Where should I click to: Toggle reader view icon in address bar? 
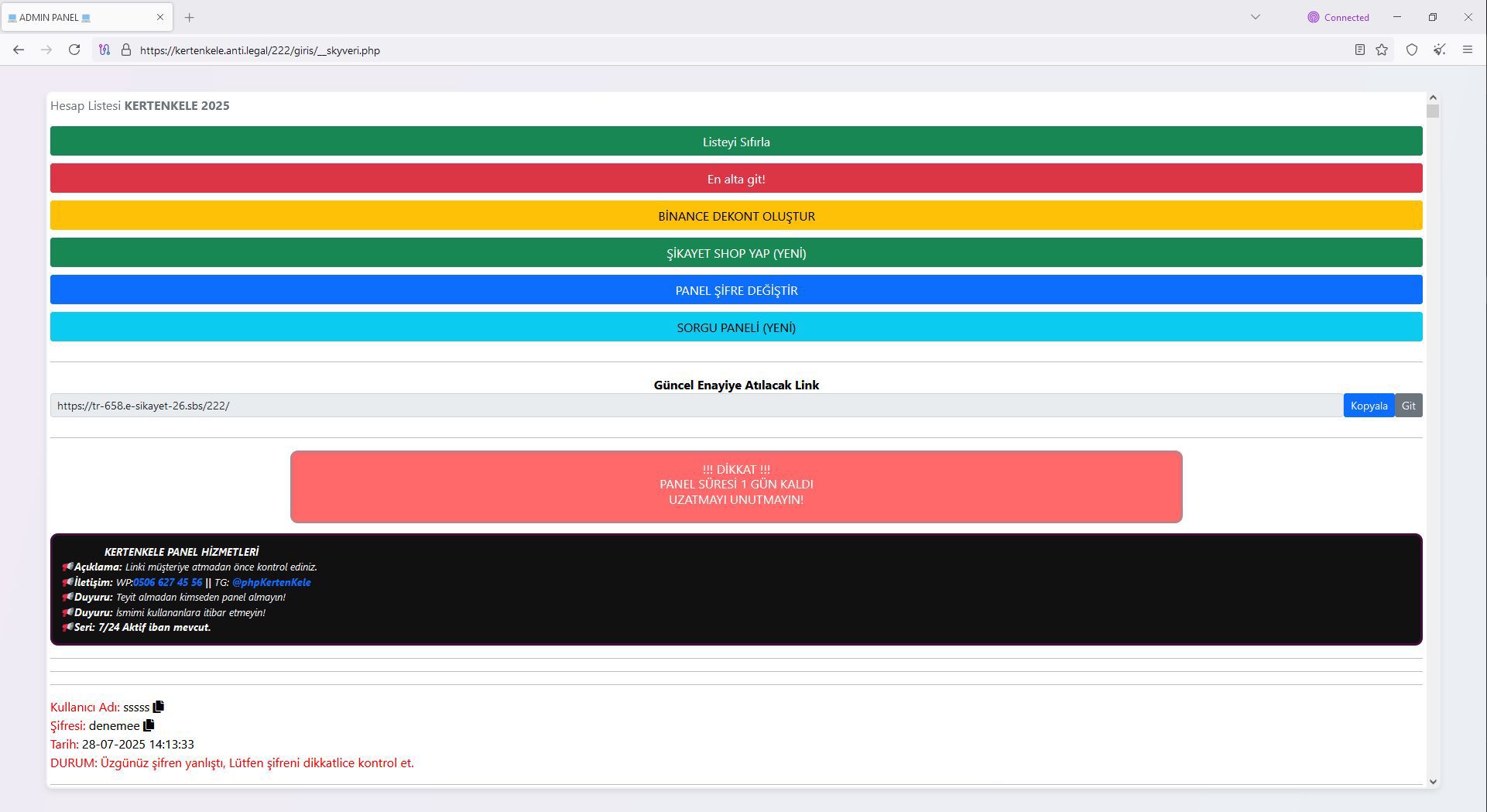tap(1359, 50)
